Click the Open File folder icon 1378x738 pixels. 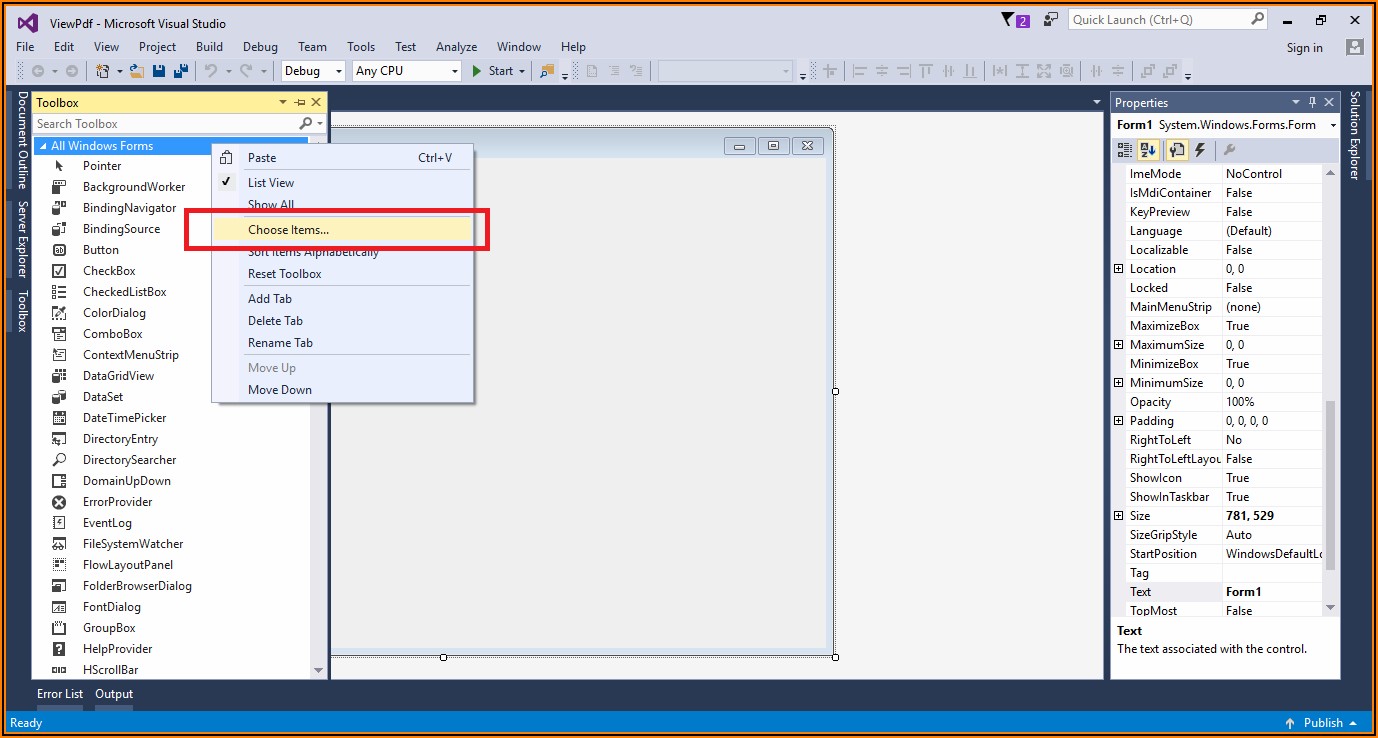[137, 71]
